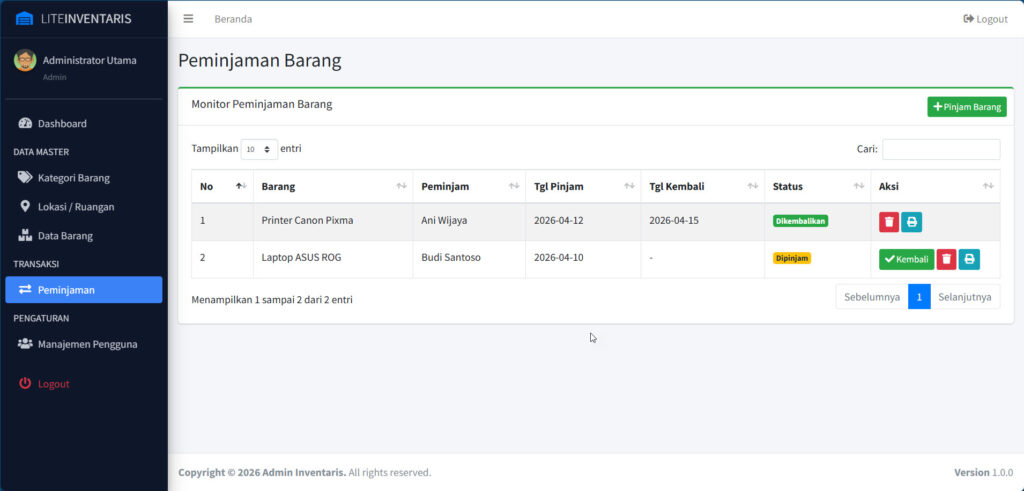Sort table by No column
The height and width of the screenshot is (491, 1024).
(x=221, y=186)
